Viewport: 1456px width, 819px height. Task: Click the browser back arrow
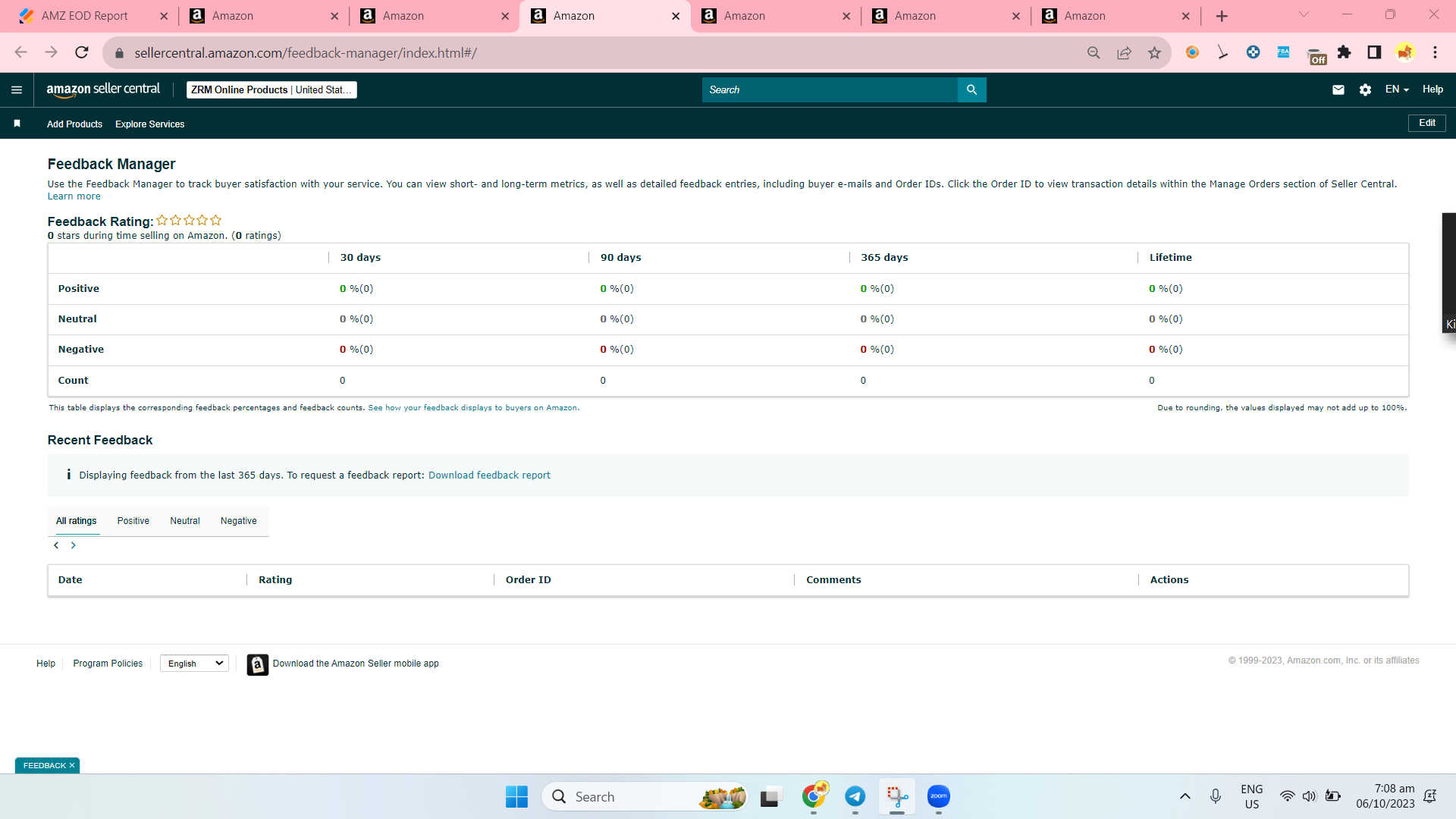pyautogui.click(x=20, y=52)
